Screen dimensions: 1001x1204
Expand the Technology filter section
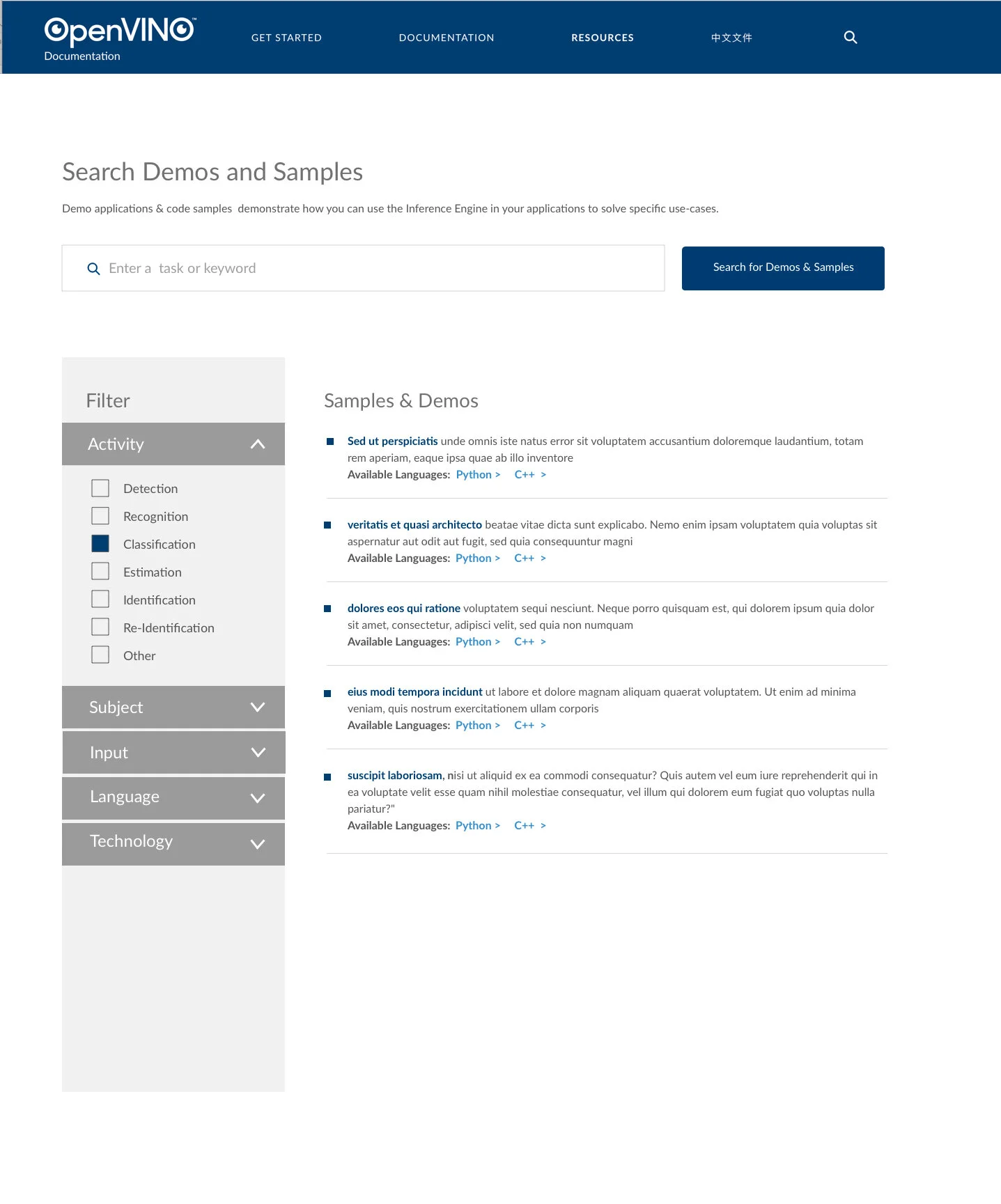point(173,843)
